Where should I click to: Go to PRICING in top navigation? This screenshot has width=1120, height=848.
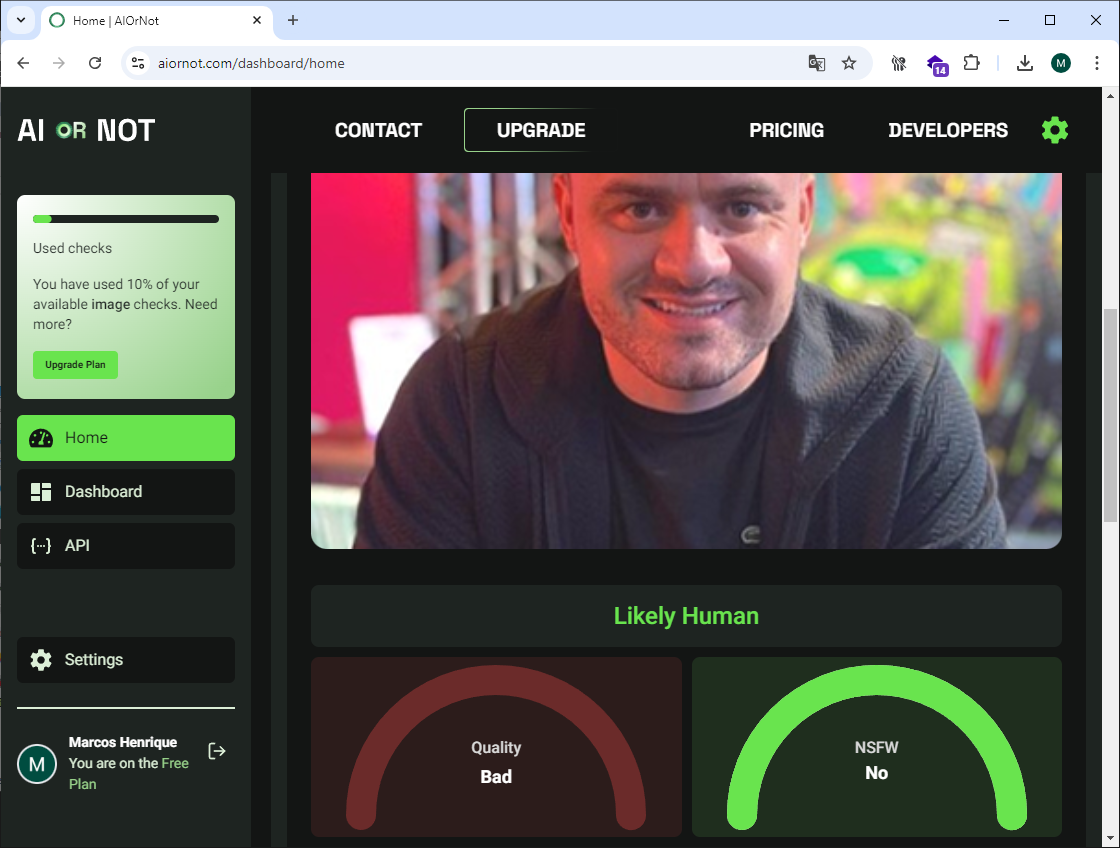pyautogui.click(x=786, y=130)
